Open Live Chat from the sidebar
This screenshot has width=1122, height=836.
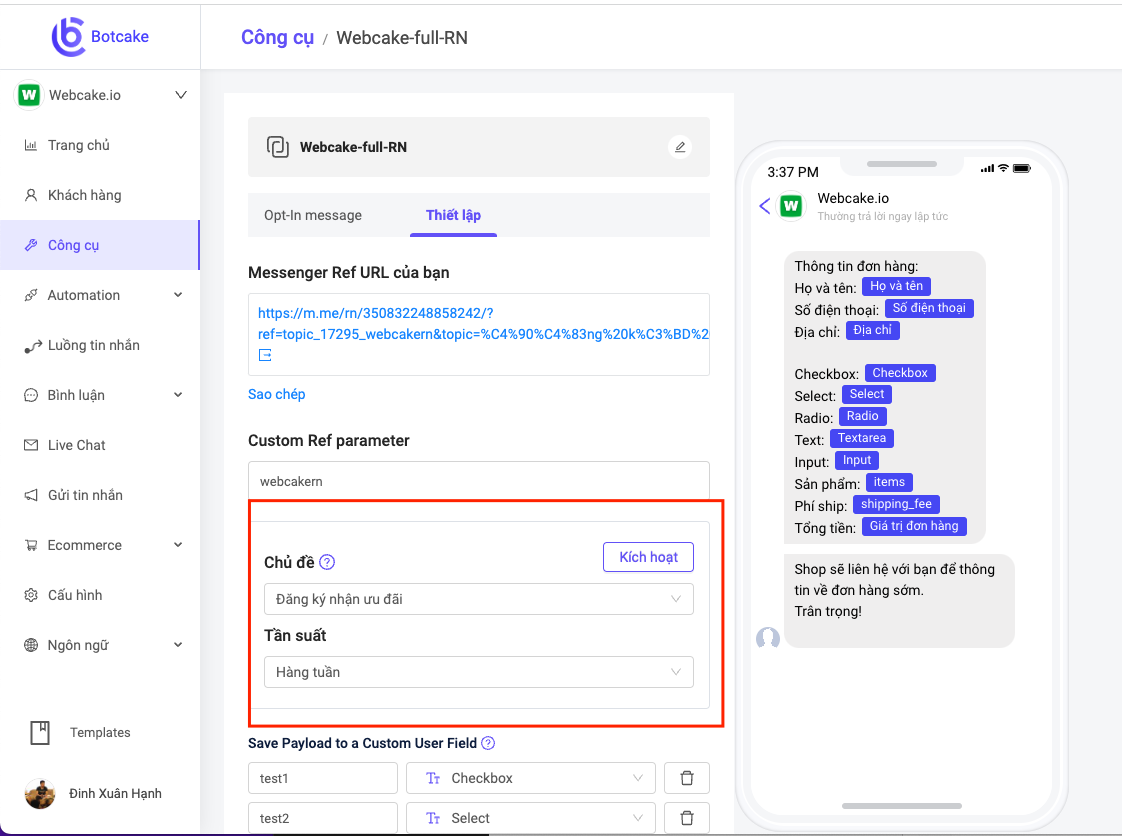coord(77,445)
